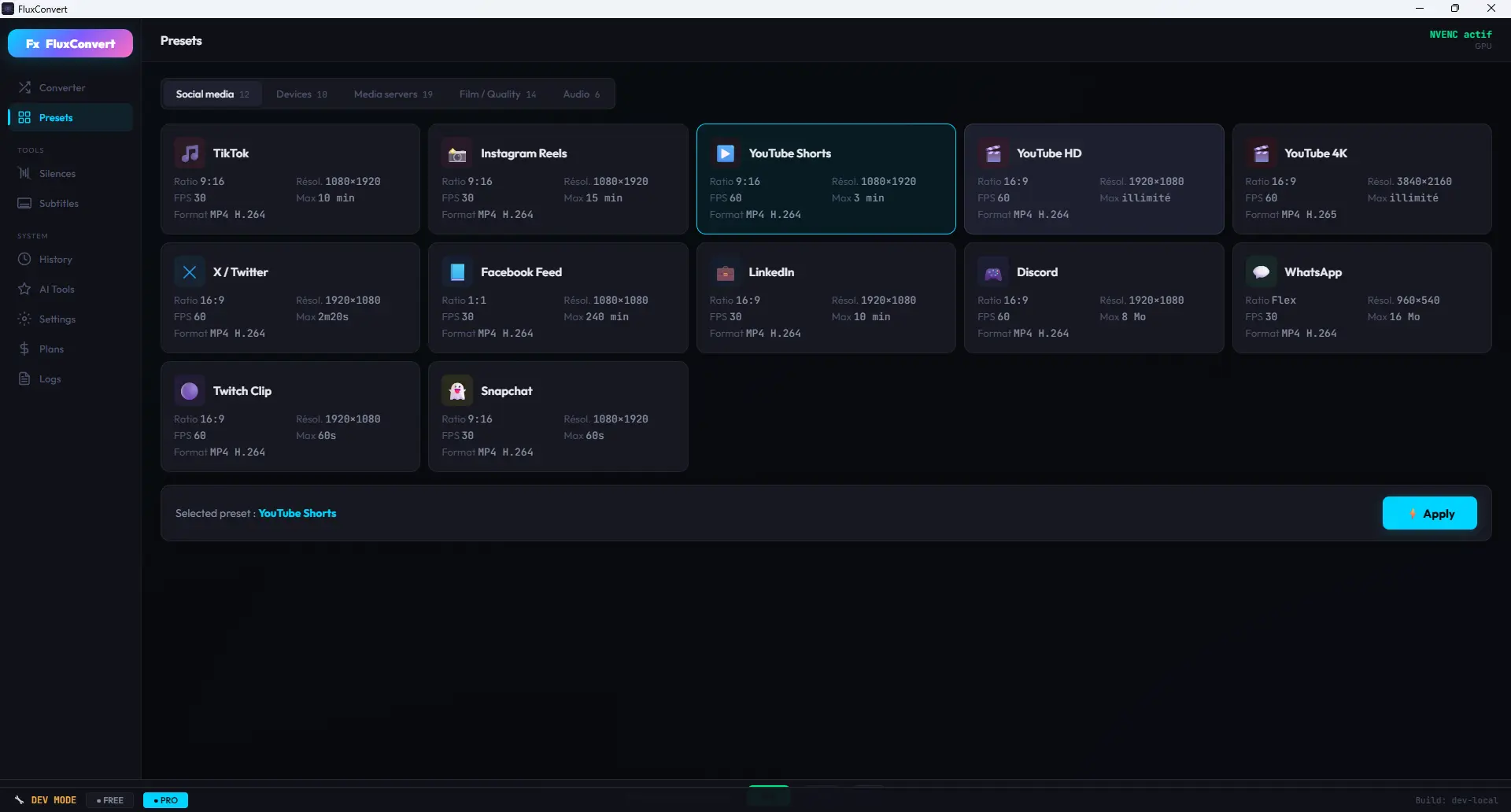Open AI Tools from the sidebar

57,290
